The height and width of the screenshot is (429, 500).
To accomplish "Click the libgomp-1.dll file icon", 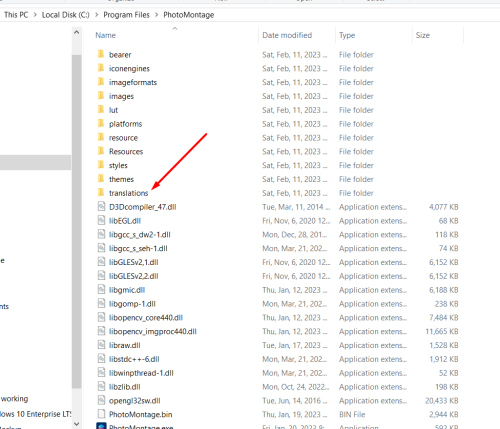I will point(101,303).
